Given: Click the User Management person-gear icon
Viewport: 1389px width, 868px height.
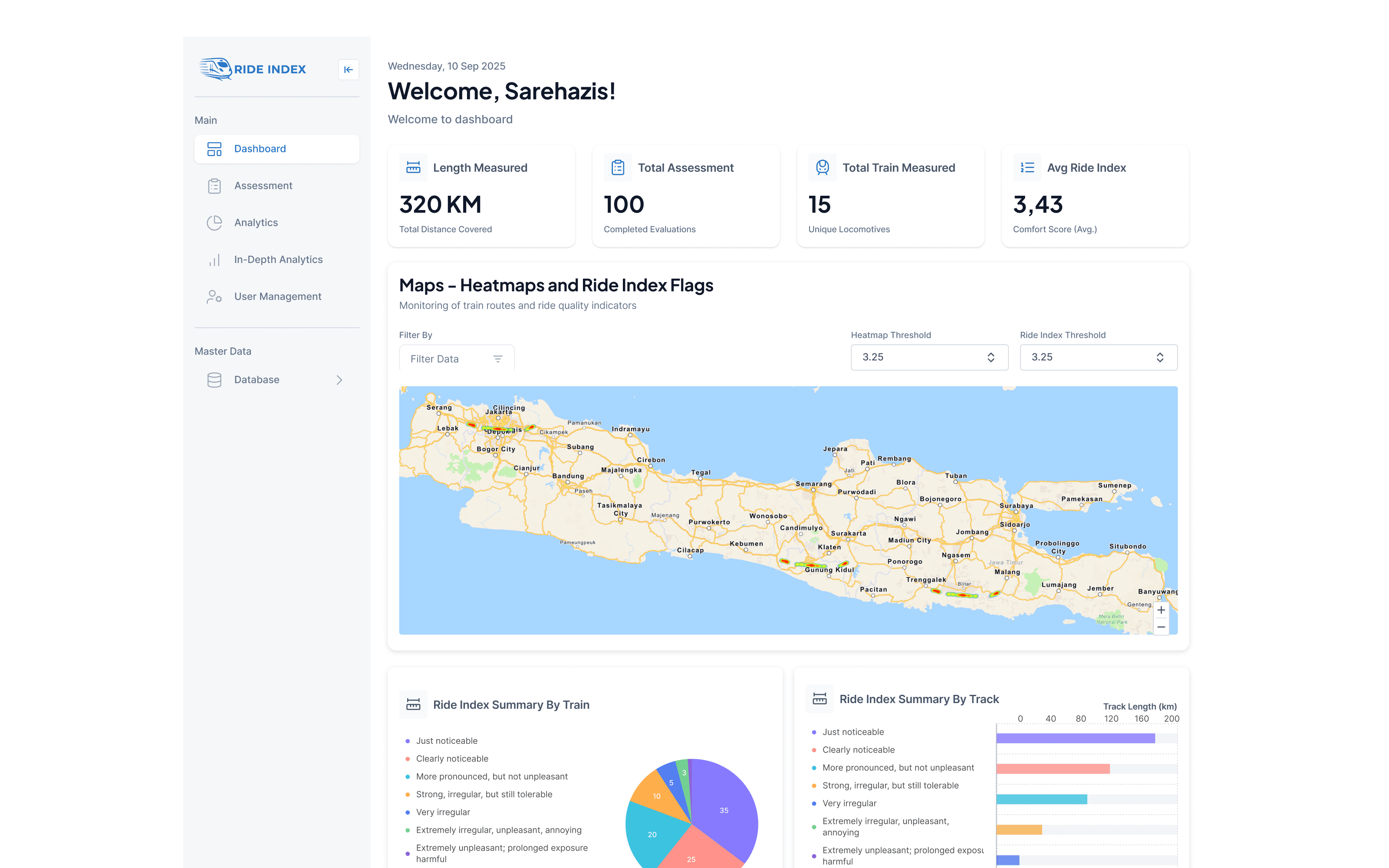Looking at the screenshot, I should 214,297.
